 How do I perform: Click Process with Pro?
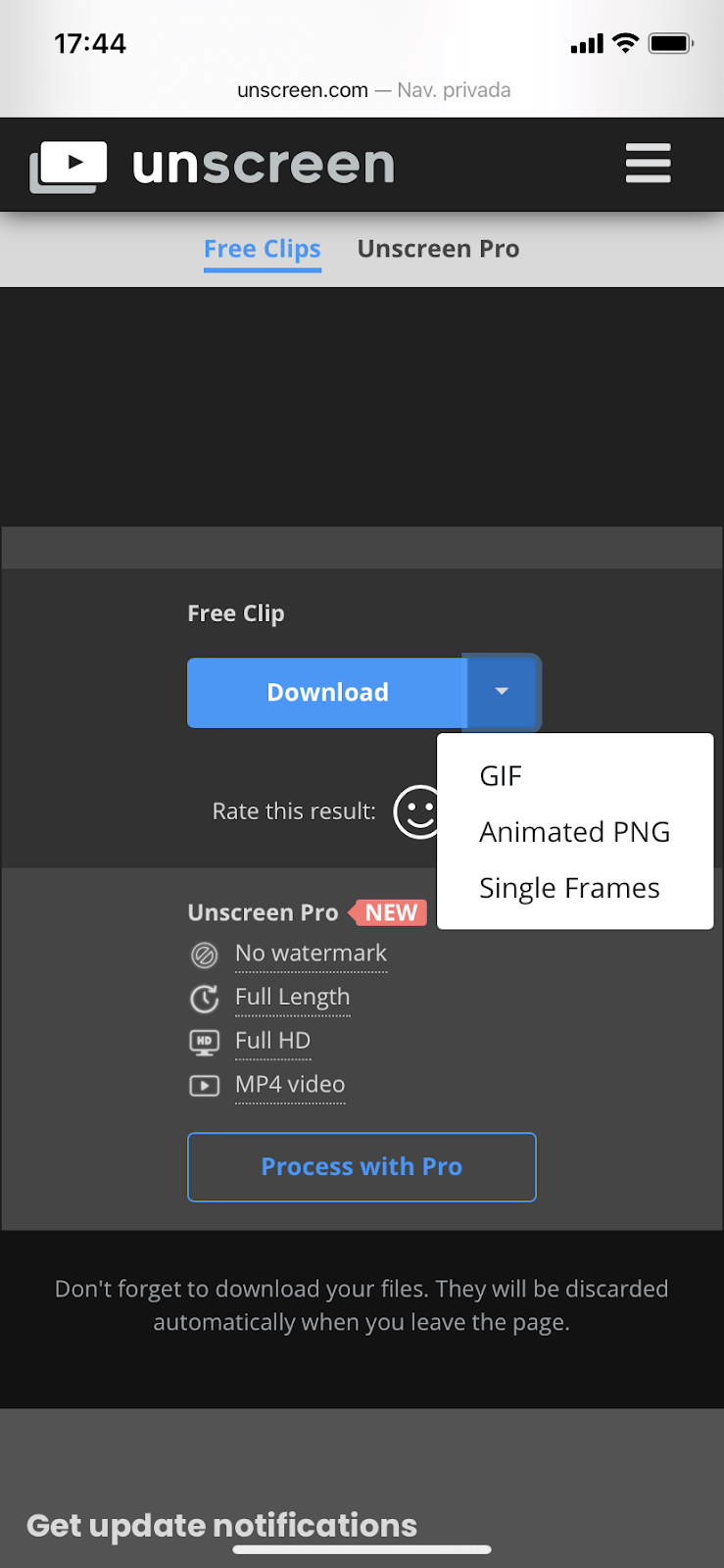pos(362,1167)
